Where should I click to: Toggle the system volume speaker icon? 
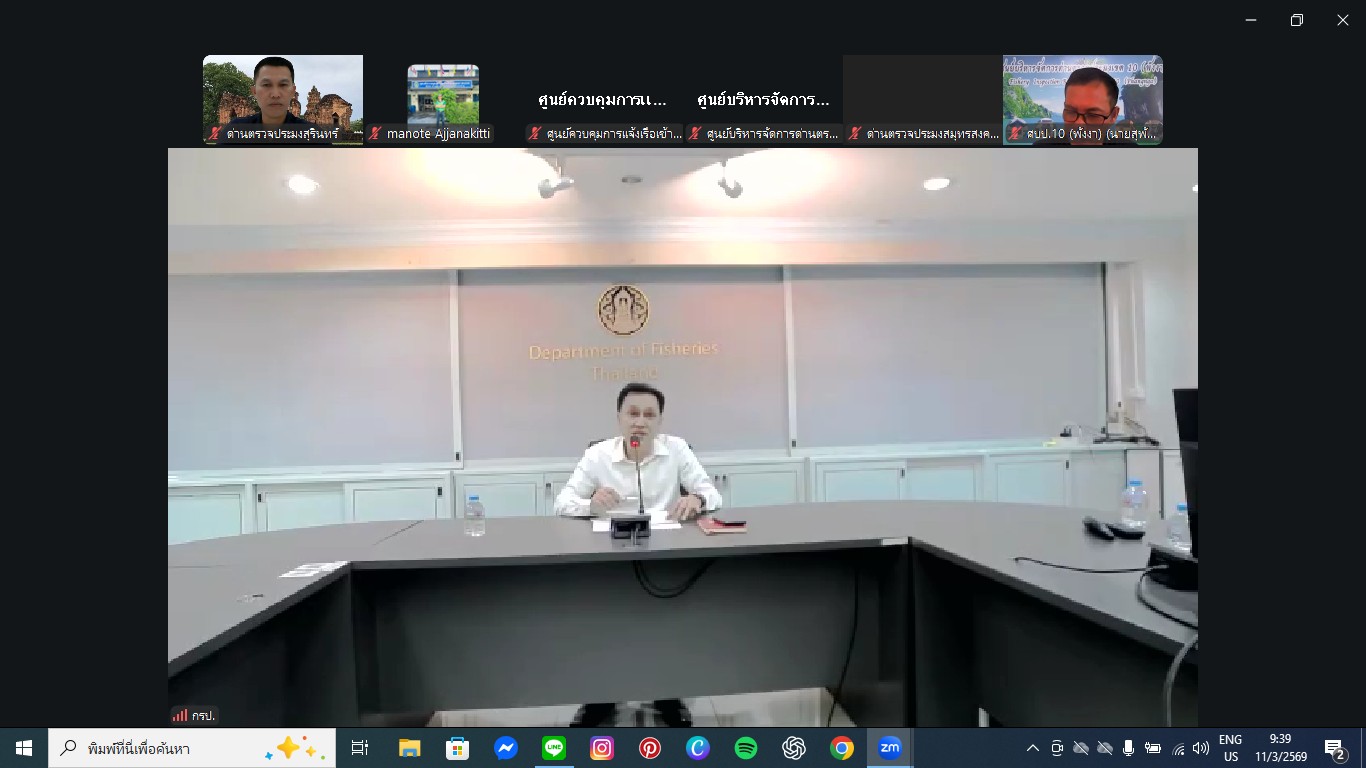1201,748
